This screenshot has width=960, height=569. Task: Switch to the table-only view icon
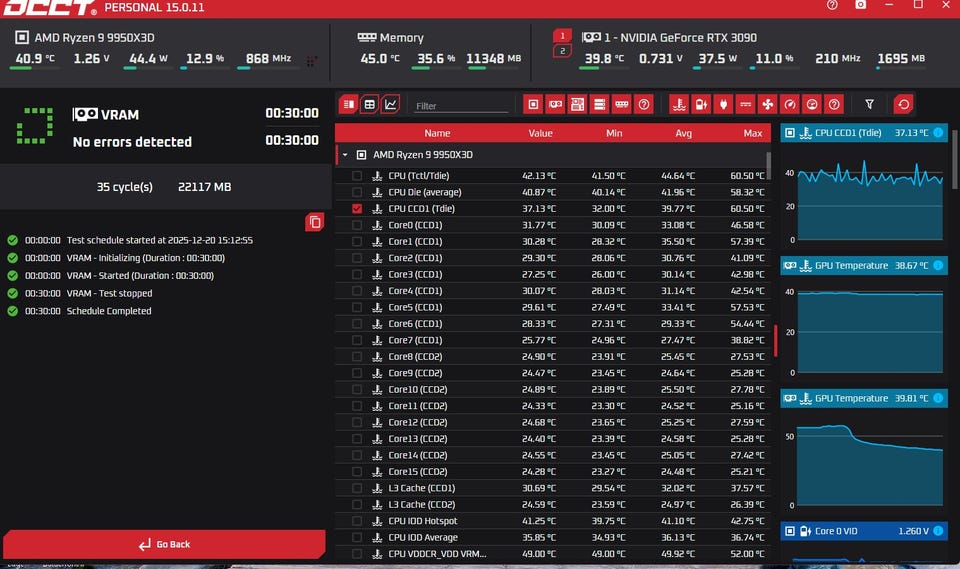point(369,104)
